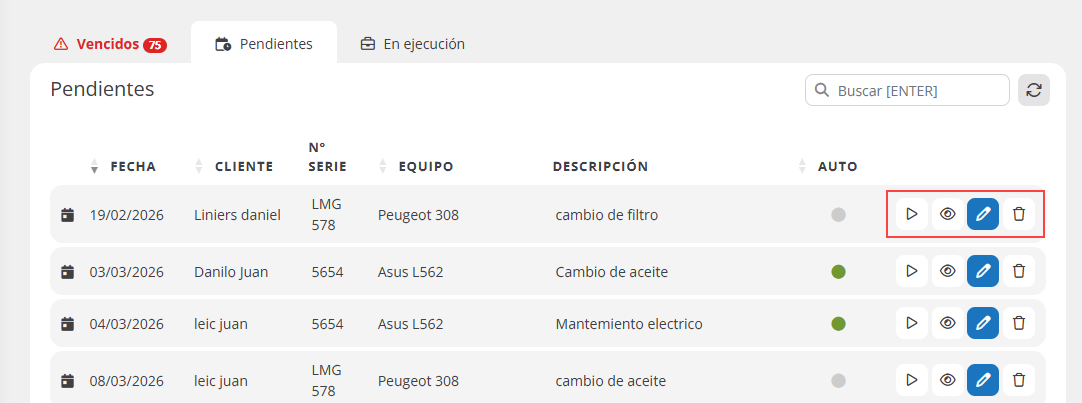Edit the Mantemiento electrico entry
This screenshot has width=1082, height=403.
click(x=983, y=323)
